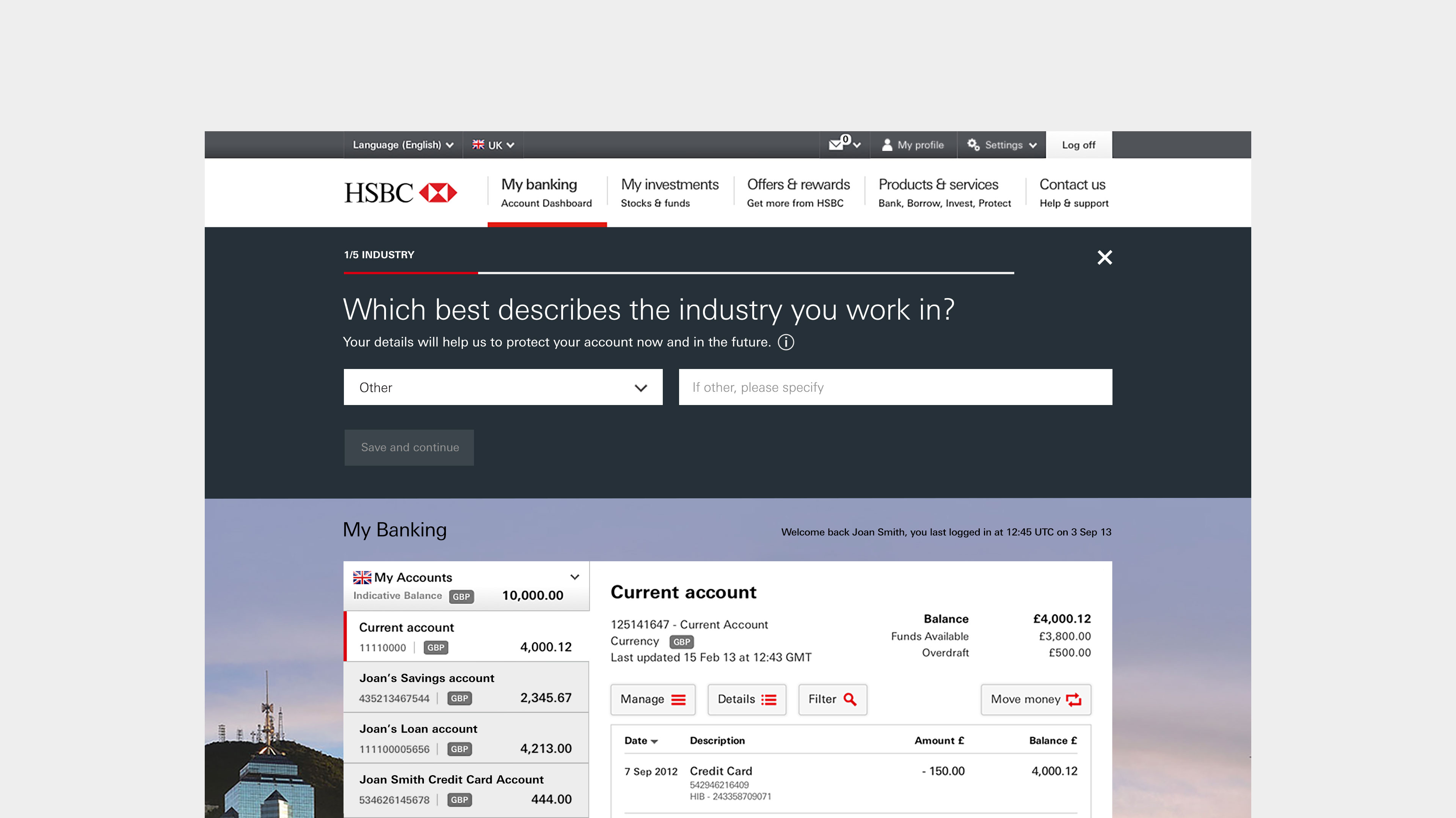Close the industry questionnaire panel

[x=1105, y=257]
